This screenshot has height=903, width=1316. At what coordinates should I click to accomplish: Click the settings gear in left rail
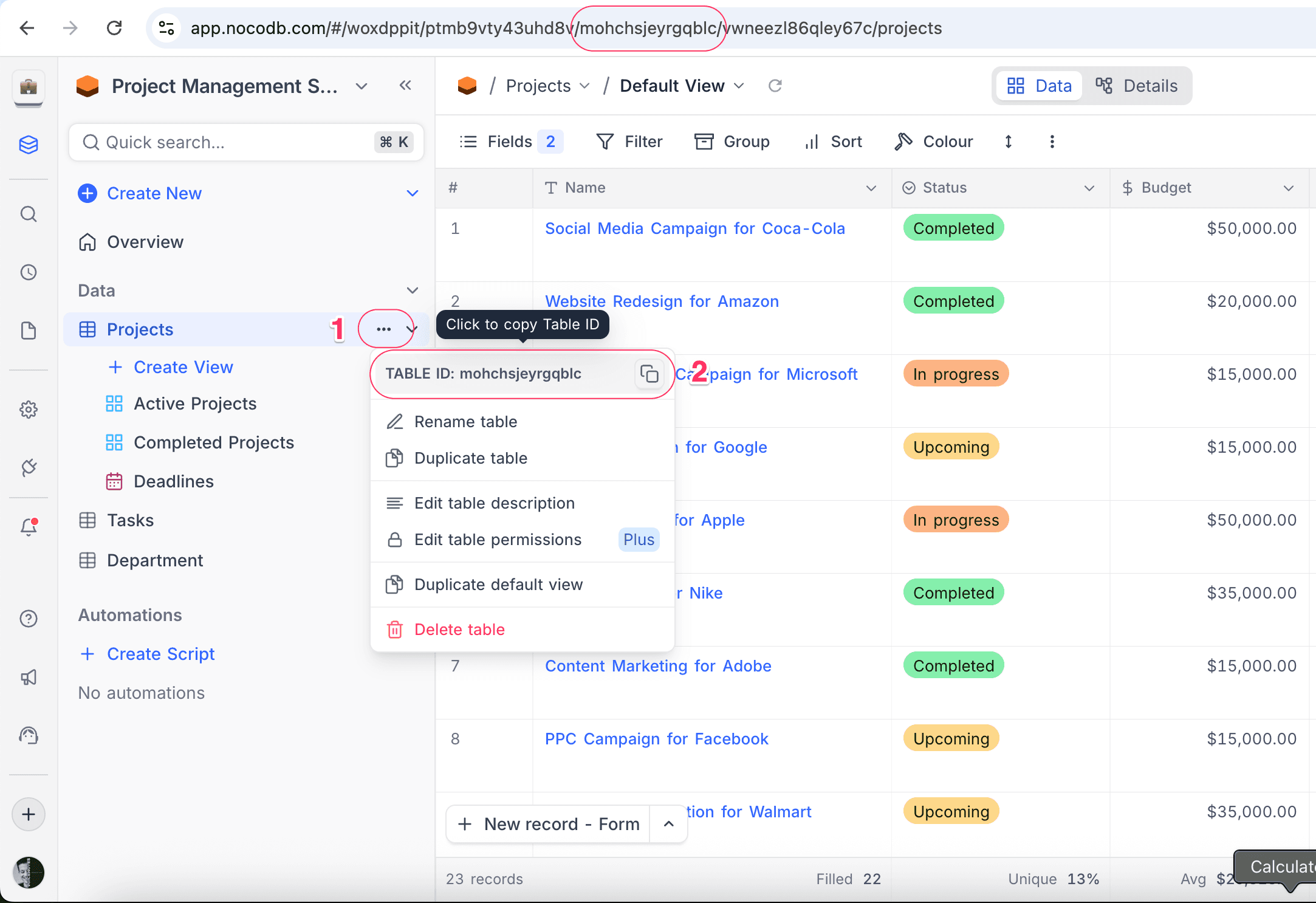click(x=29, y=410)
